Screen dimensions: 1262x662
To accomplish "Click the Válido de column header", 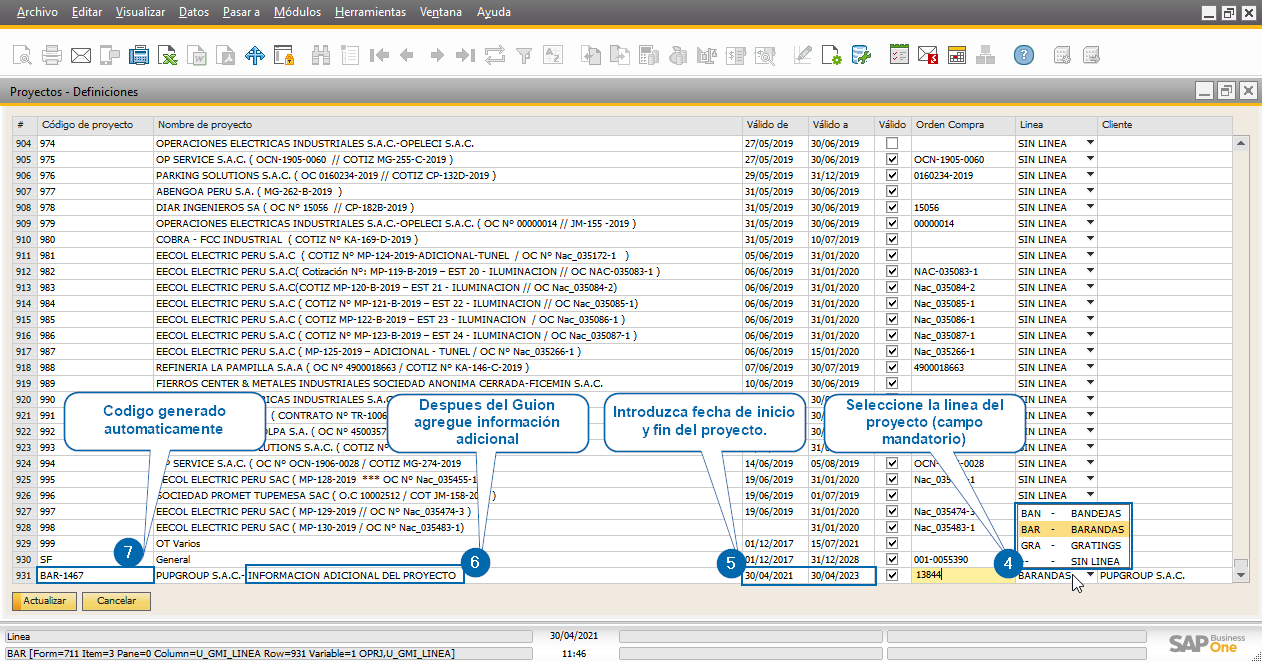I will pyautogui.click(x=774, y=125).
